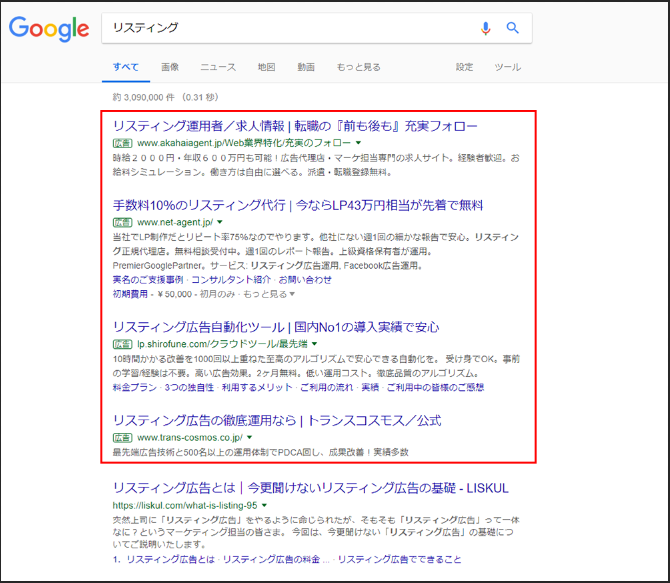Click the 広告 badge beside net-agent.jp
Screen dimensions: 670x583
pyautogui.click(x=122, y=222)
